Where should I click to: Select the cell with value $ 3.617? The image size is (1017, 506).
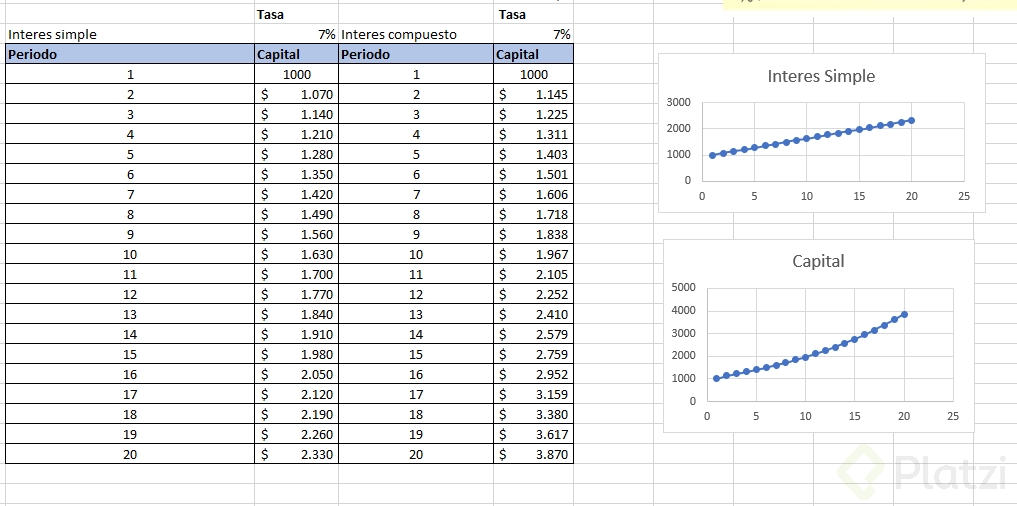coord(534,435)
